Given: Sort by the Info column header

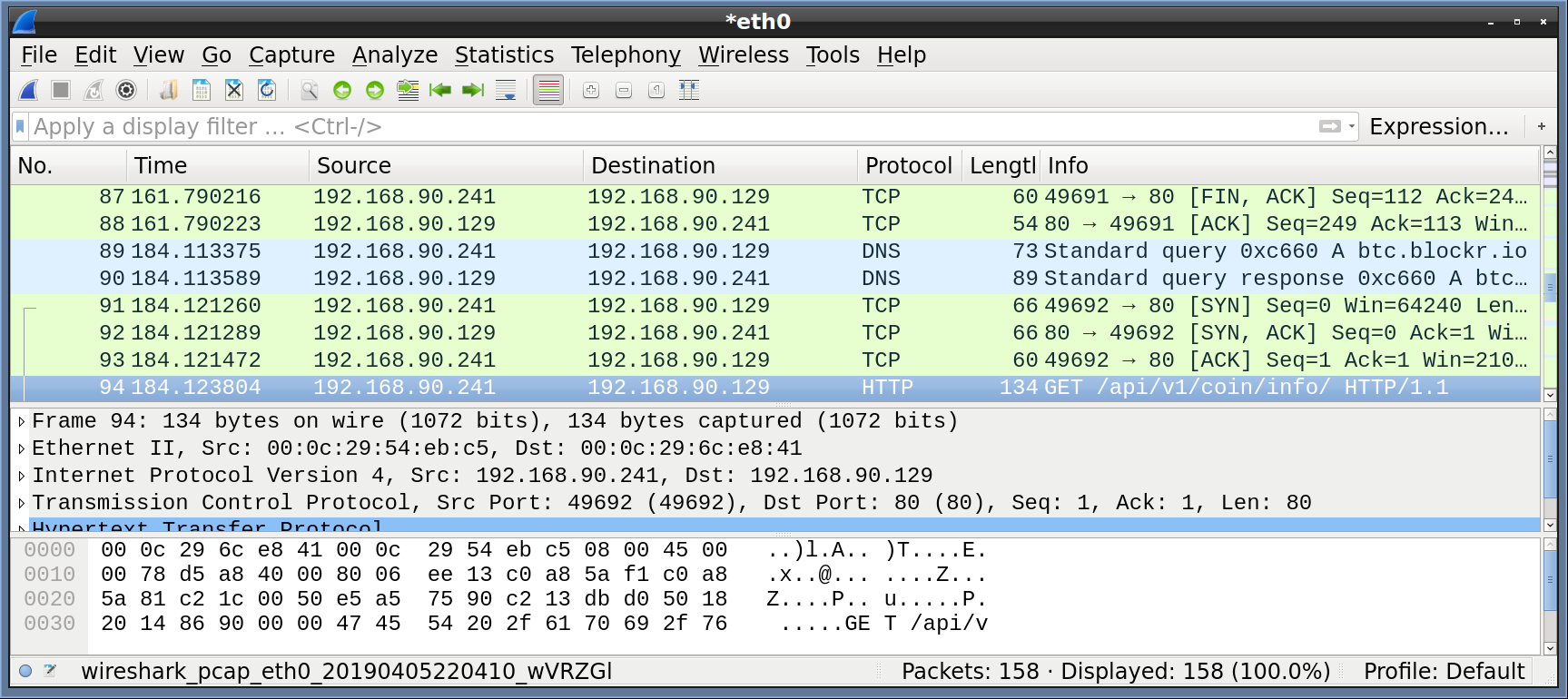Looking at the screenshot, I should (x=1289, y=165).
